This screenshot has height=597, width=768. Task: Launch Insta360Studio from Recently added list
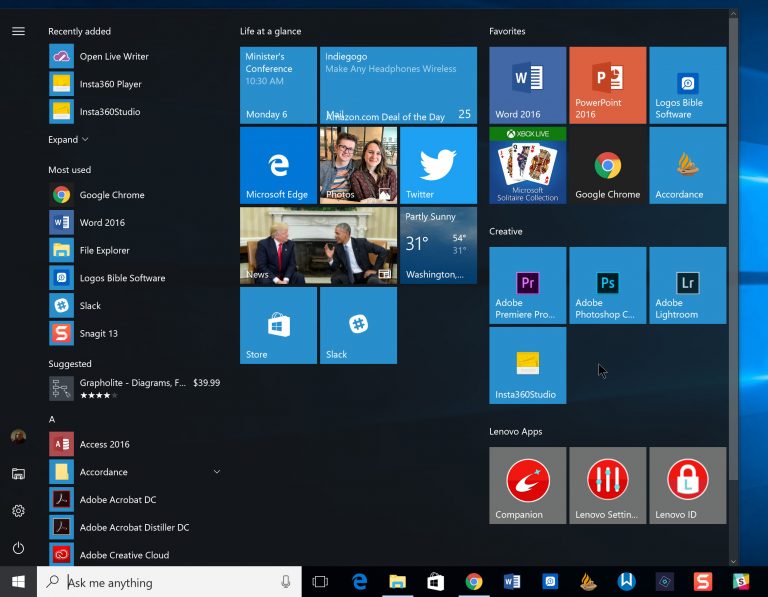tap(135, 112)
